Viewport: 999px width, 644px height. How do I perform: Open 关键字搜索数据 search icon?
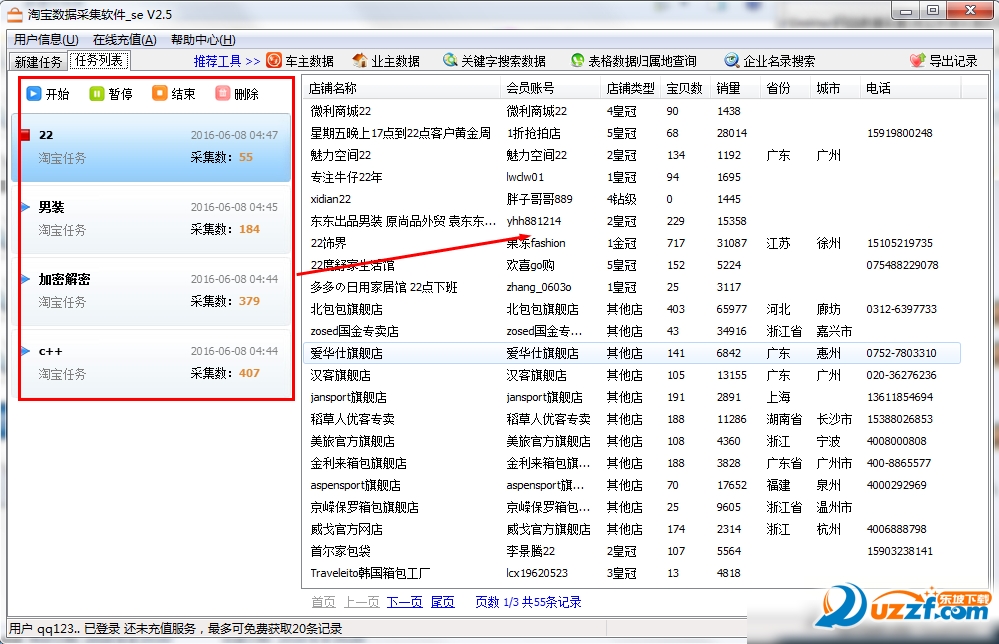[x=450, y=61]
